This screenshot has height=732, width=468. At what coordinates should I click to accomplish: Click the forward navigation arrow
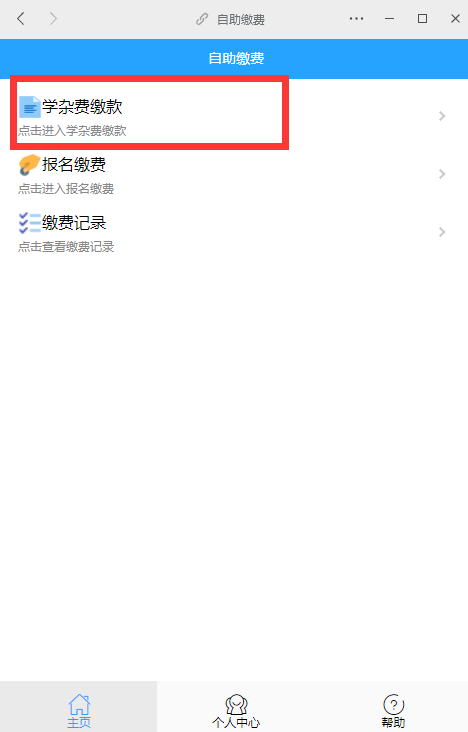53,19
